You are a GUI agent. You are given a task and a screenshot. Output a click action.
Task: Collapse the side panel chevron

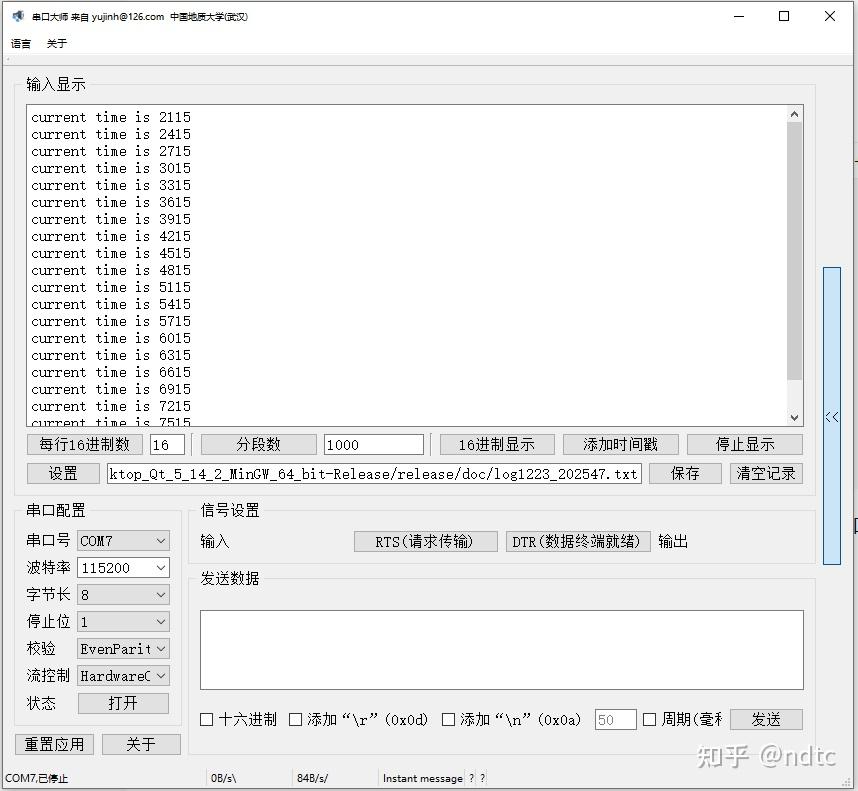coord(831,417)
